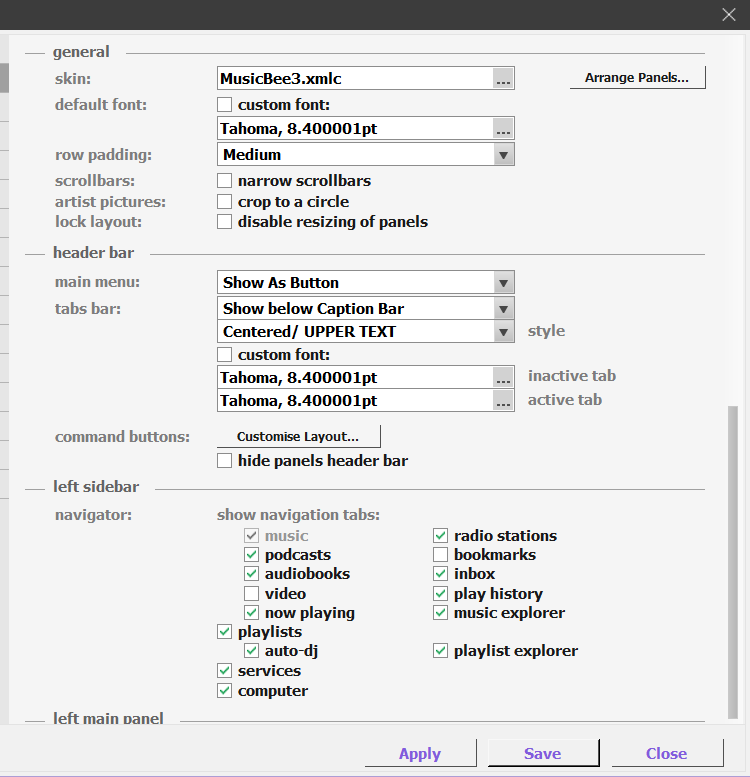Uncheck music explorer checkbox
This screenshot has width=750, height=777.
coord(440,612)
